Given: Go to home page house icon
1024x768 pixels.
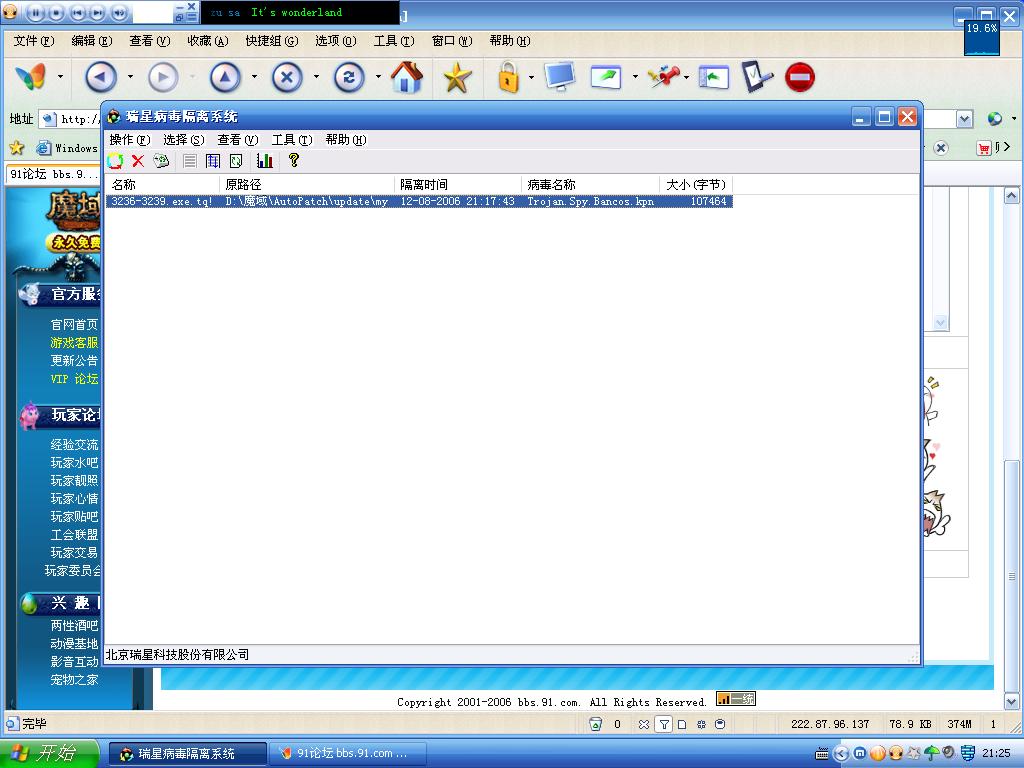Looking at the screenshot, I should point(407,77).
